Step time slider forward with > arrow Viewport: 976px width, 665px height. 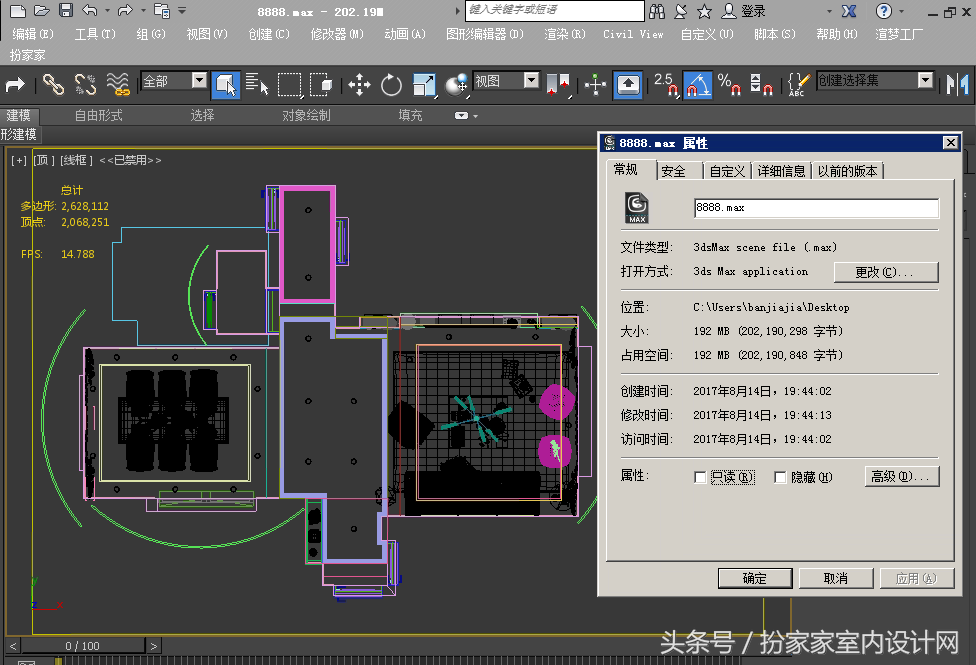click(153, 646)
